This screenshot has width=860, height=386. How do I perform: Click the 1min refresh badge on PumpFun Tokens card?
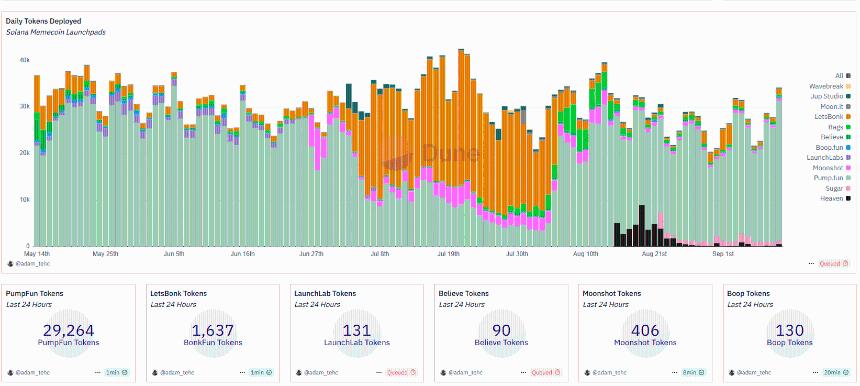116,372
